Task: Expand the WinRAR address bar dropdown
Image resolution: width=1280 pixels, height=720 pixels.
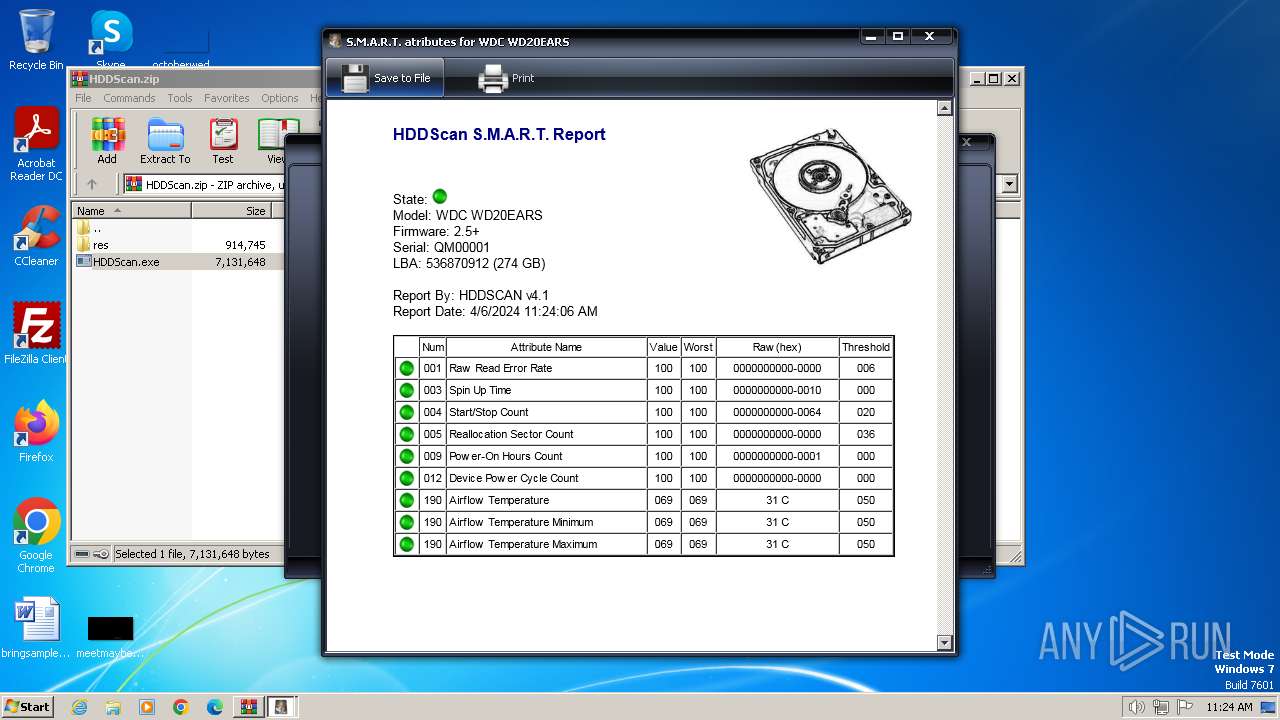Action: tap(1009, 184)
